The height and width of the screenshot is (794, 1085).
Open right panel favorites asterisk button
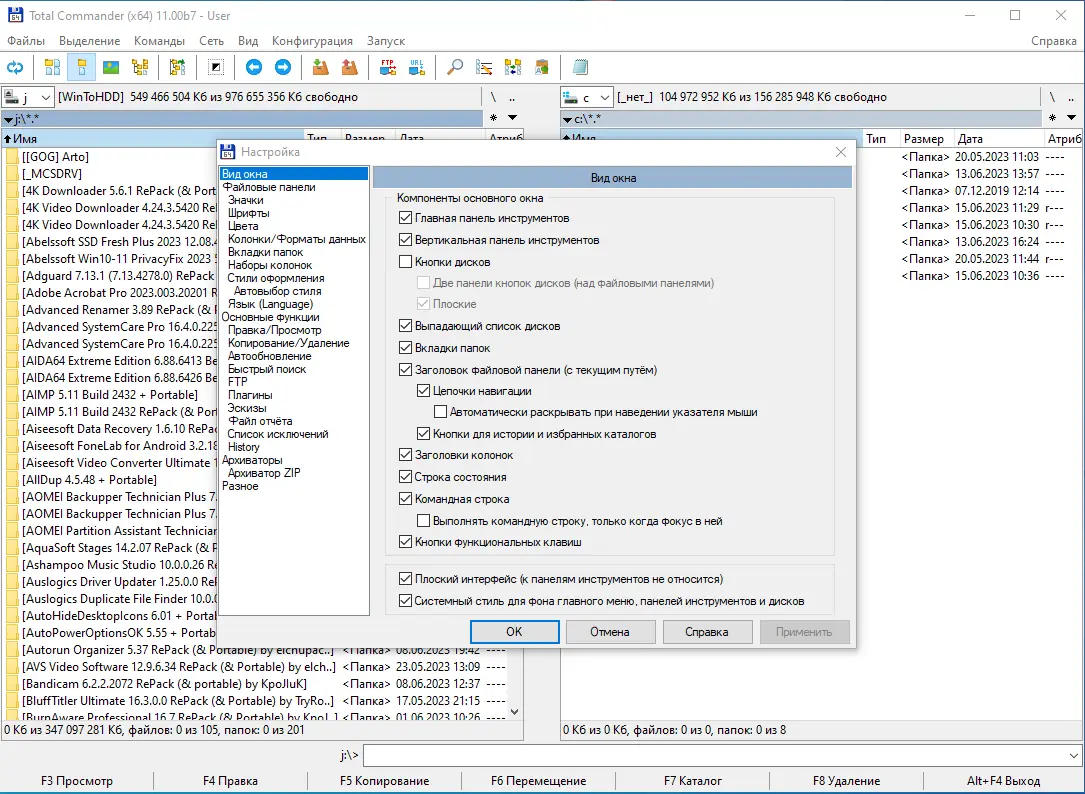[x=1052, y=118]
